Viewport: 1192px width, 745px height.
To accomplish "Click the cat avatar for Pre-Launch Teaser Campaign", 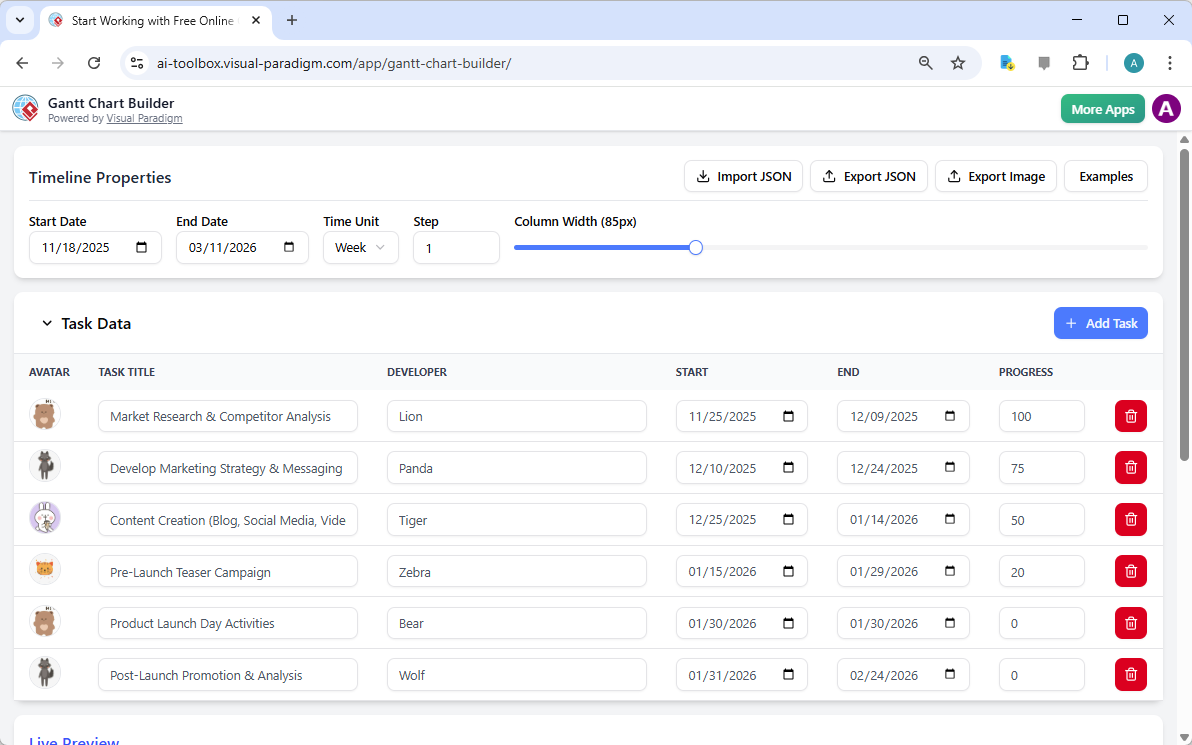I will (x=45, y=570).
